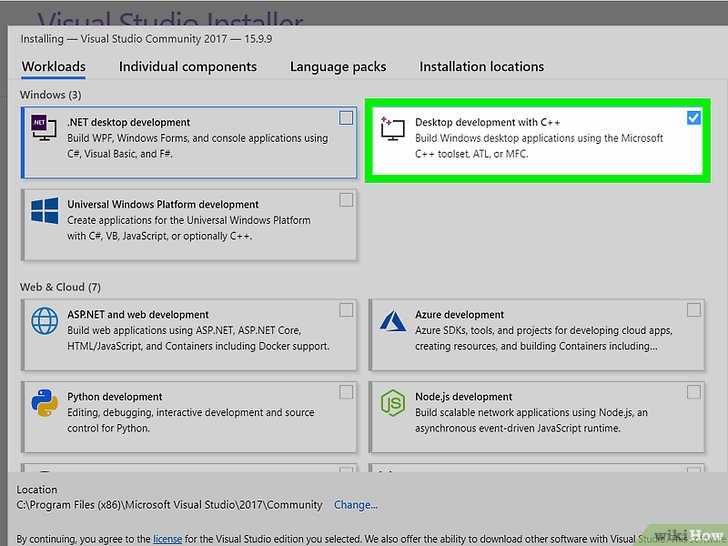Go to the Installation locations tab
Viewport: 728px width, 546px height.
(481, 67)
